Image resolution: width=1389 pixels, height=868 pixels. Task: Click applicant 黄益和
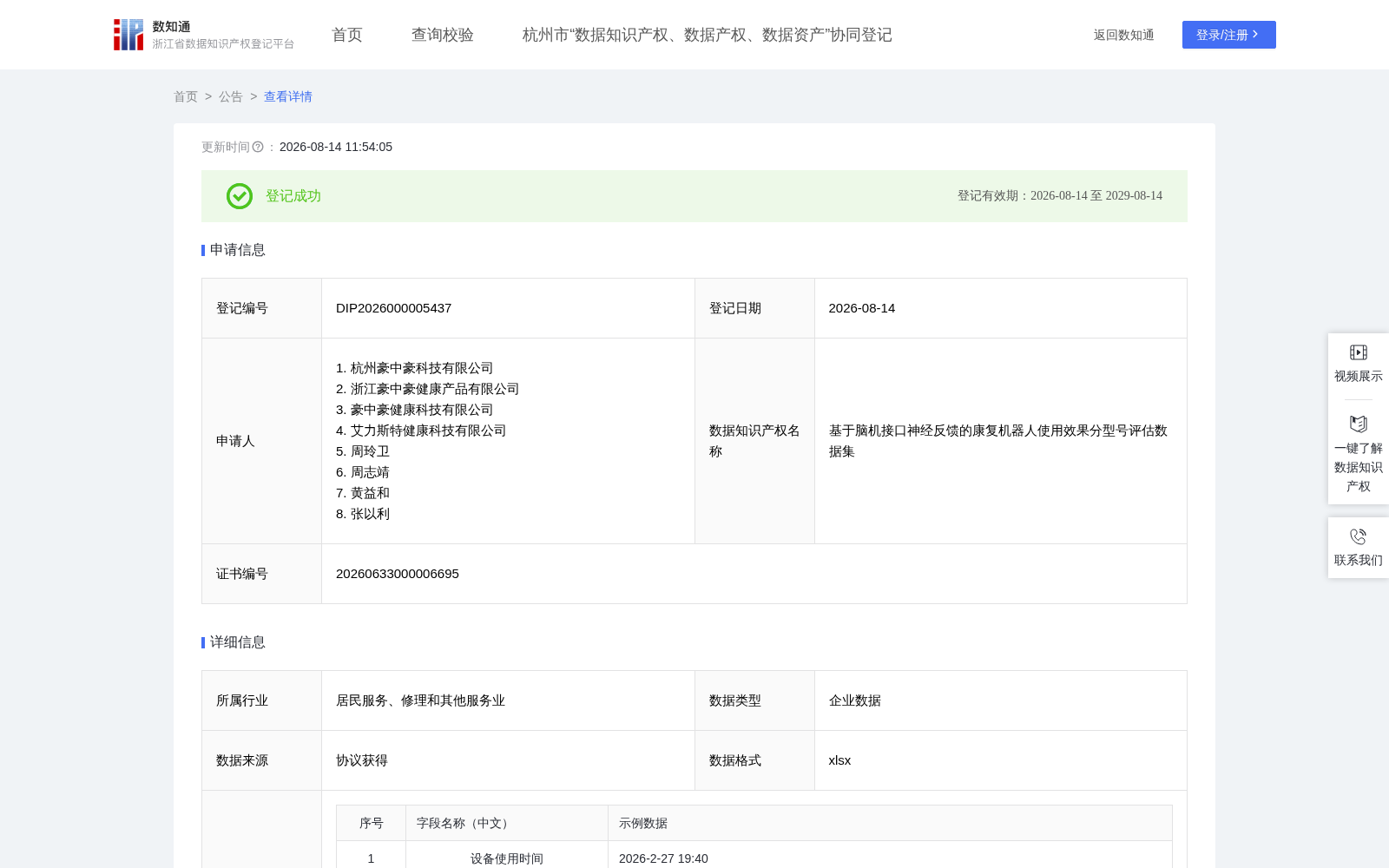pyautogui.click(x=370, y=493)
